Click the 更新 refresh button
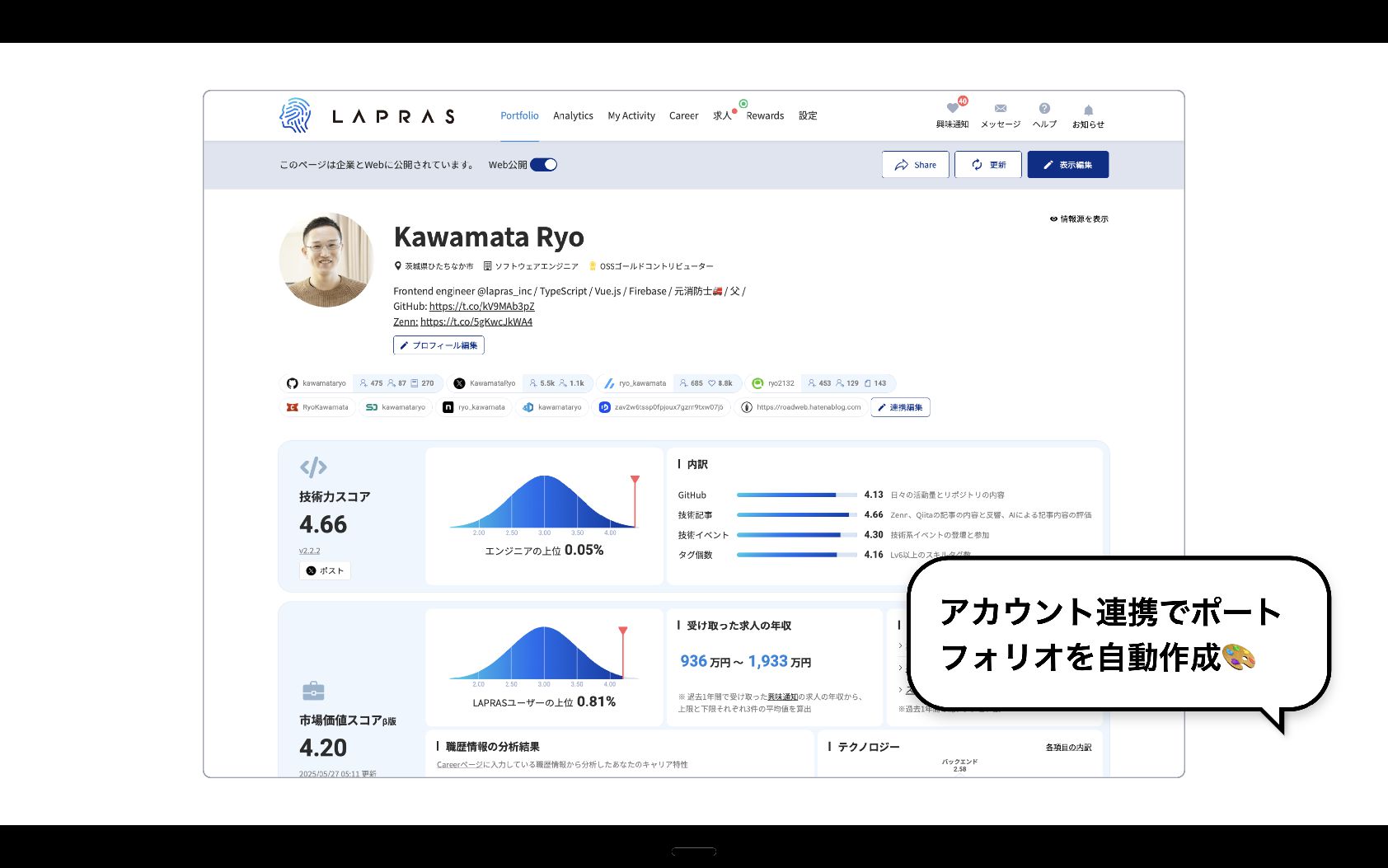This screenshot has height=868, width=1388. point(988,165)
